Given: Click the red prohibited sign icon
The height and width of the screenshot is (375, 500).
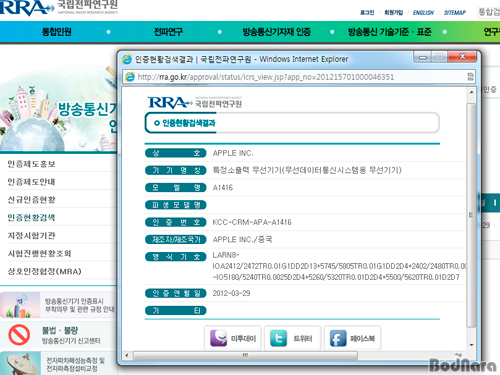Looking at the screenshot, I should [x=19, y=335].
